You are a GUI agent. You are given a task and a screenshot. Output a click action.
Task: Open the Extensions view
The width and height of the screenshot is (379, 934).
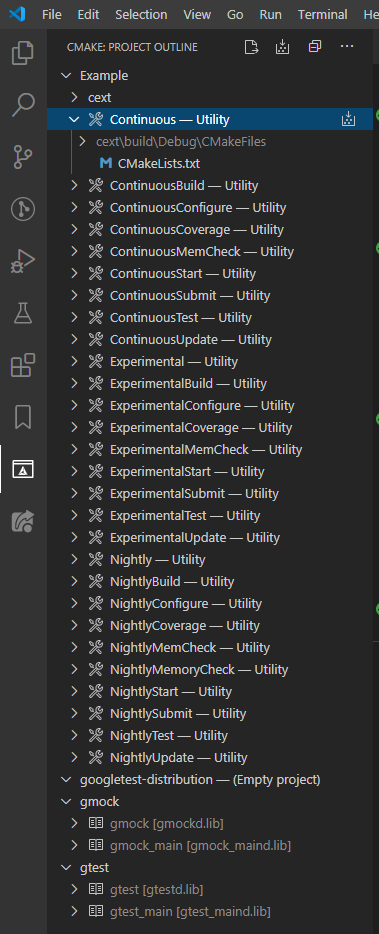click(23, 365)
